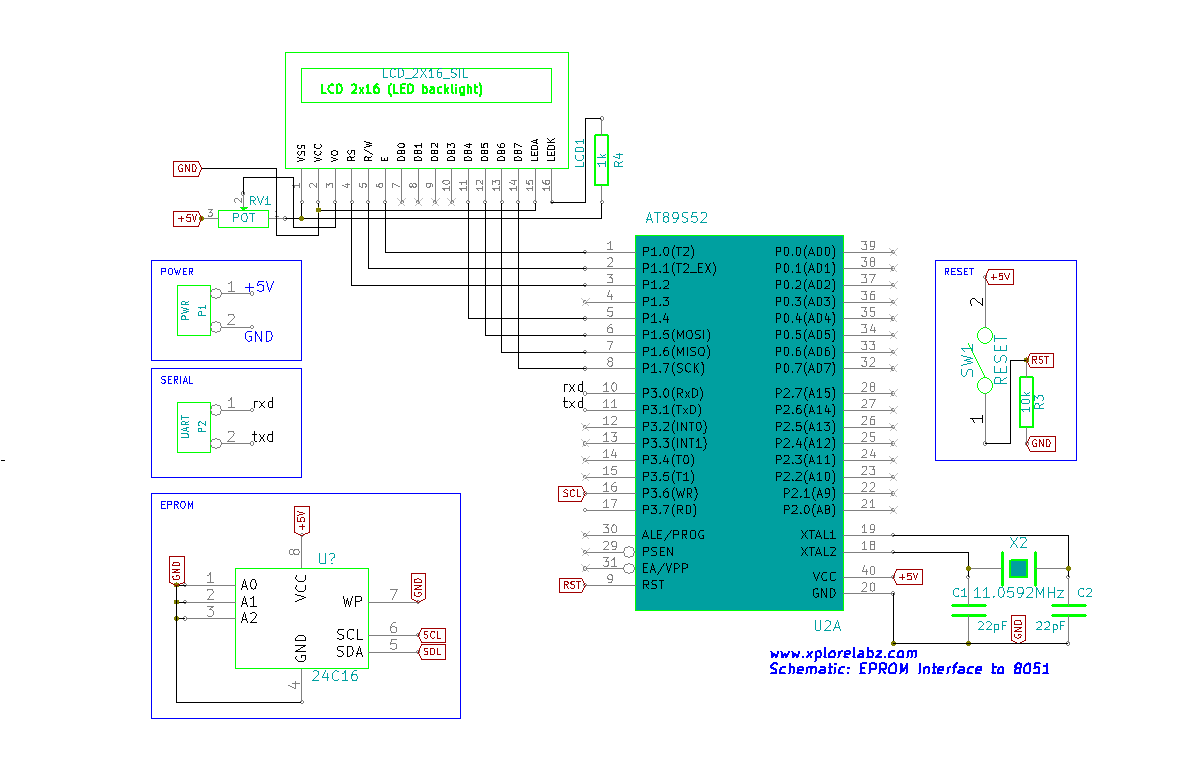Viewport: 1198px width, 768px height.
Task: Click the SDL label on SDA pin
Action: 432,652
